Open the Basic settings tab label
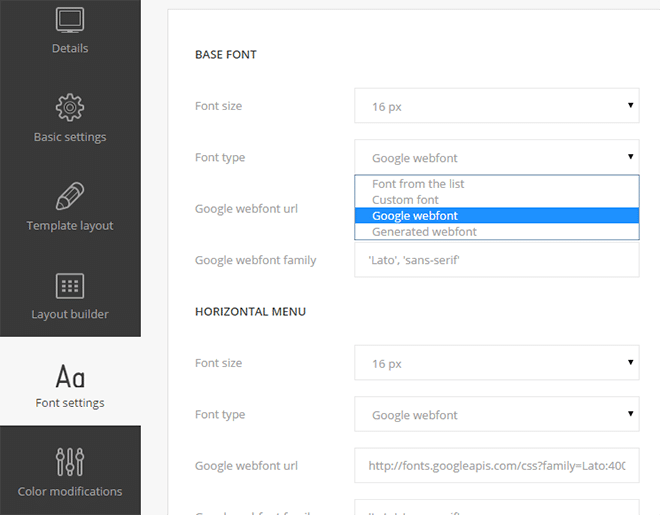Image resolution: width=660 pixels, height=515 pixels. pyautogui.click(x=70, y=137)
